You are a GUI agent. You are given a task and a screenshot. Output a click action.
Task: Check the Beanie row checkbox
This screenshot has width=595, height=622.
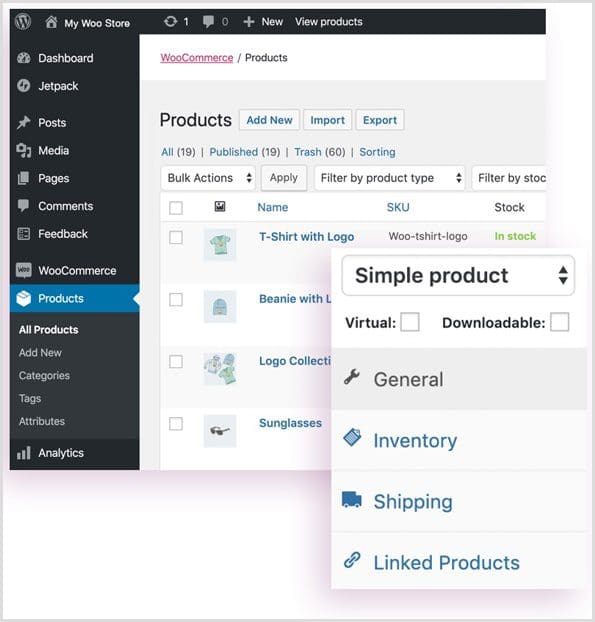point(176,299)
